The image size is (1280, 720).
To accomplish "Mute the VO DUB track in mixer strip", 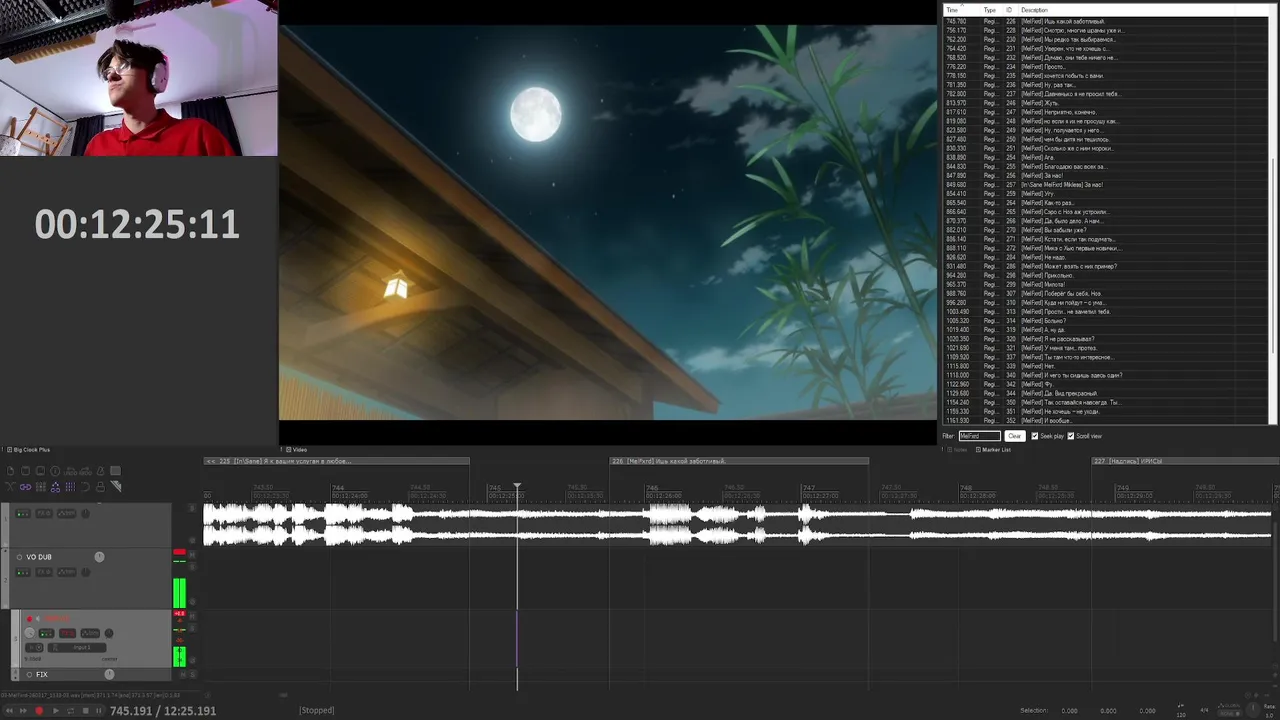I will pos(192,555).
